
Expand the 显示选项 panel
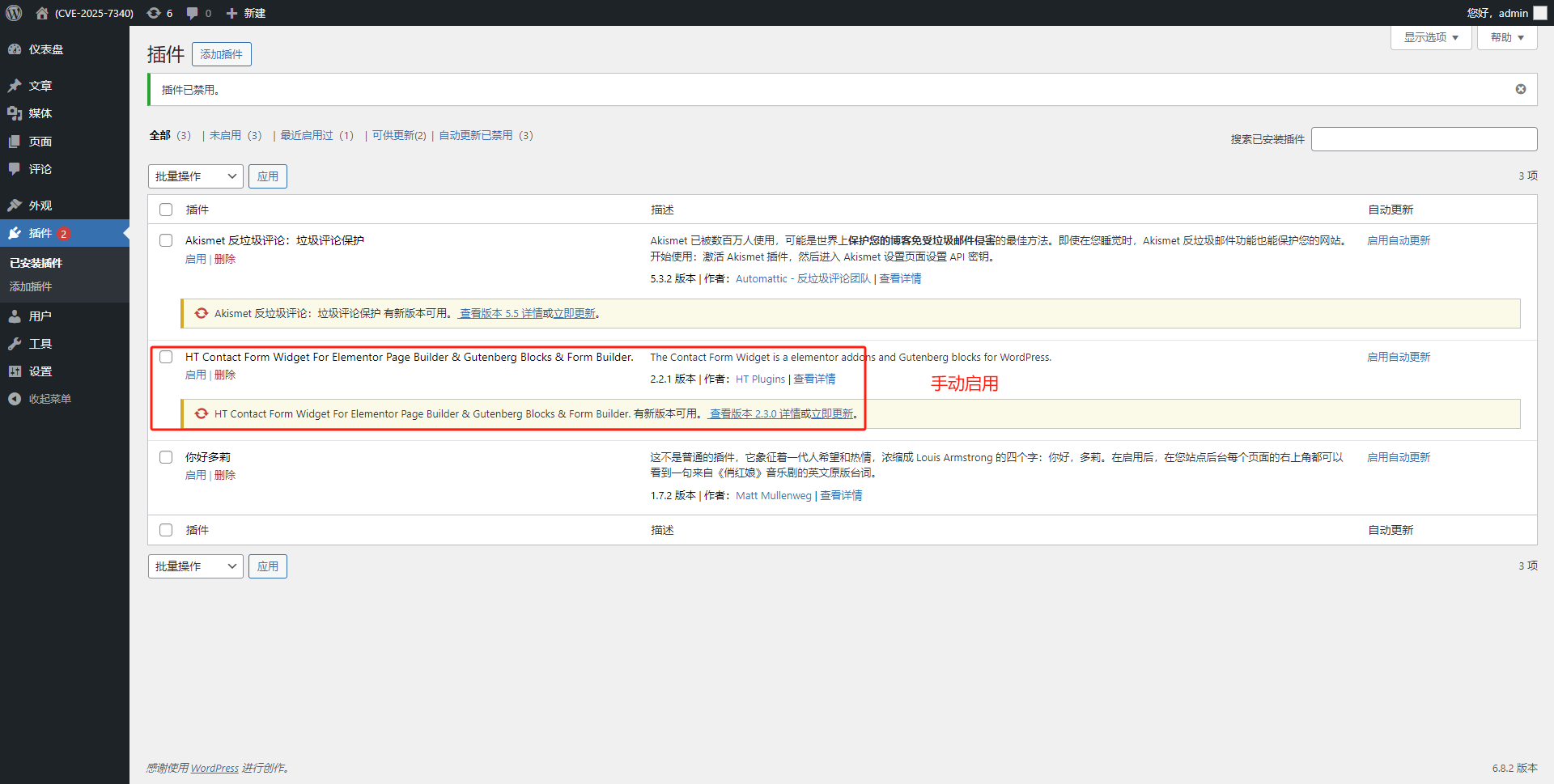[x=1429, y=36]
